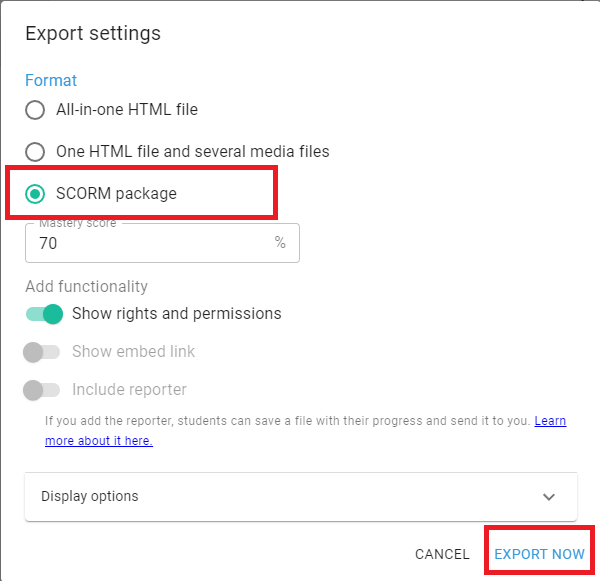This screenshot has width=600, height=581.
Task: Click the Show rights and permissions label
Action: coord(176,314)
